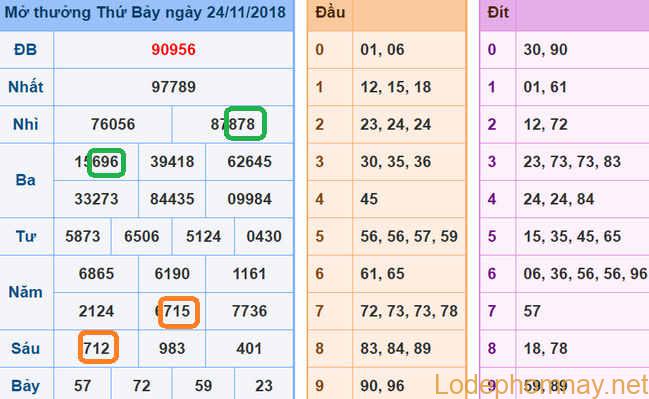Screen dimensions: 649x399
Task: Click the Nhì row label
Action: pos(26,124)
